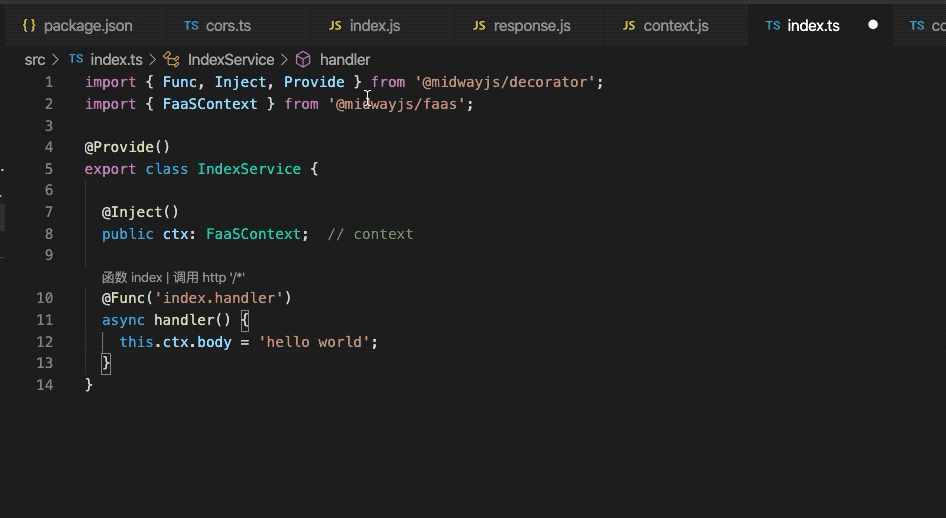Click line number 14 in gutter
This screenshot has height=518, width=946.
[45, 385]
